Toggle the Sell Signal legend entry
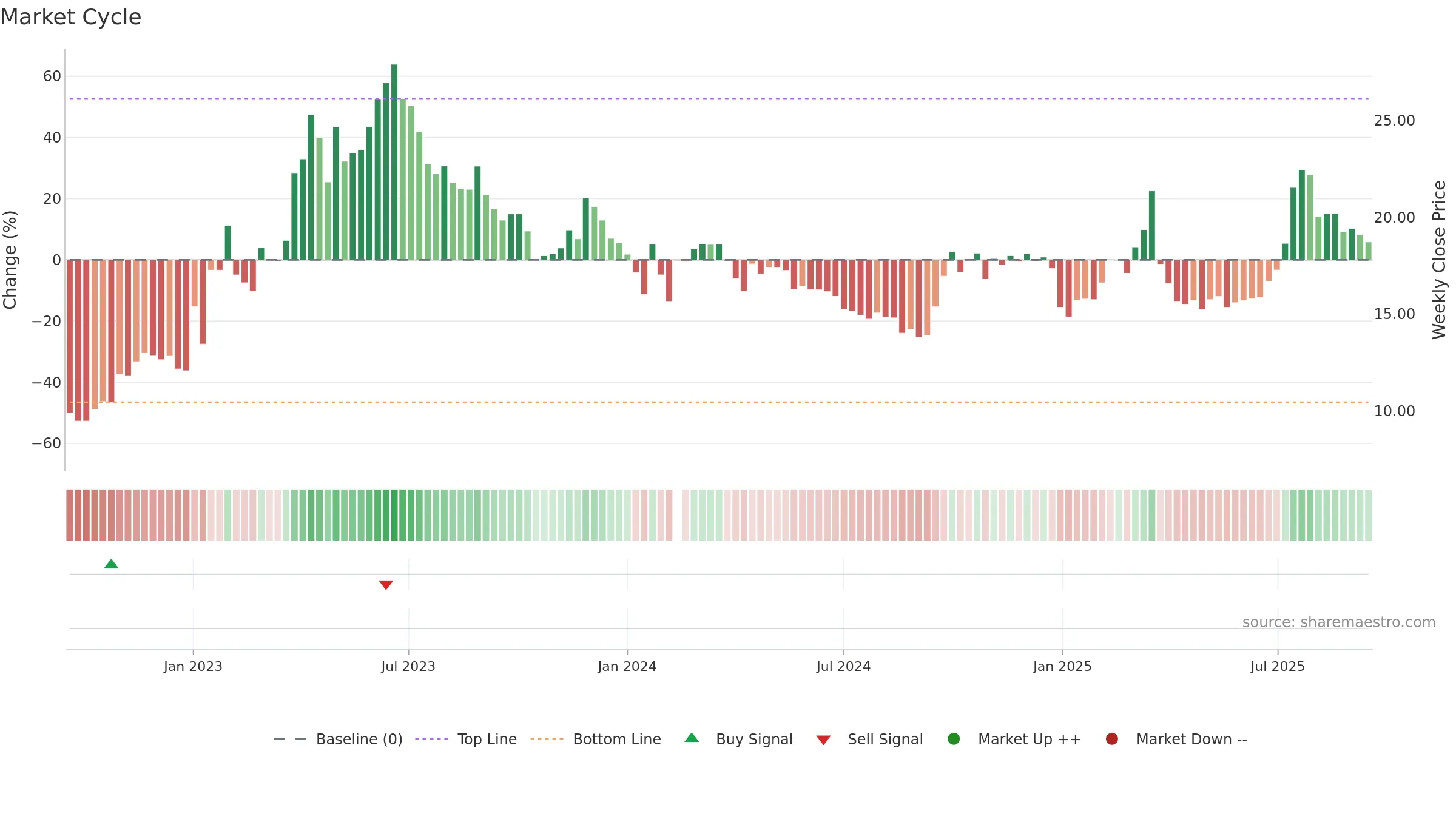 tap(869, 740)
